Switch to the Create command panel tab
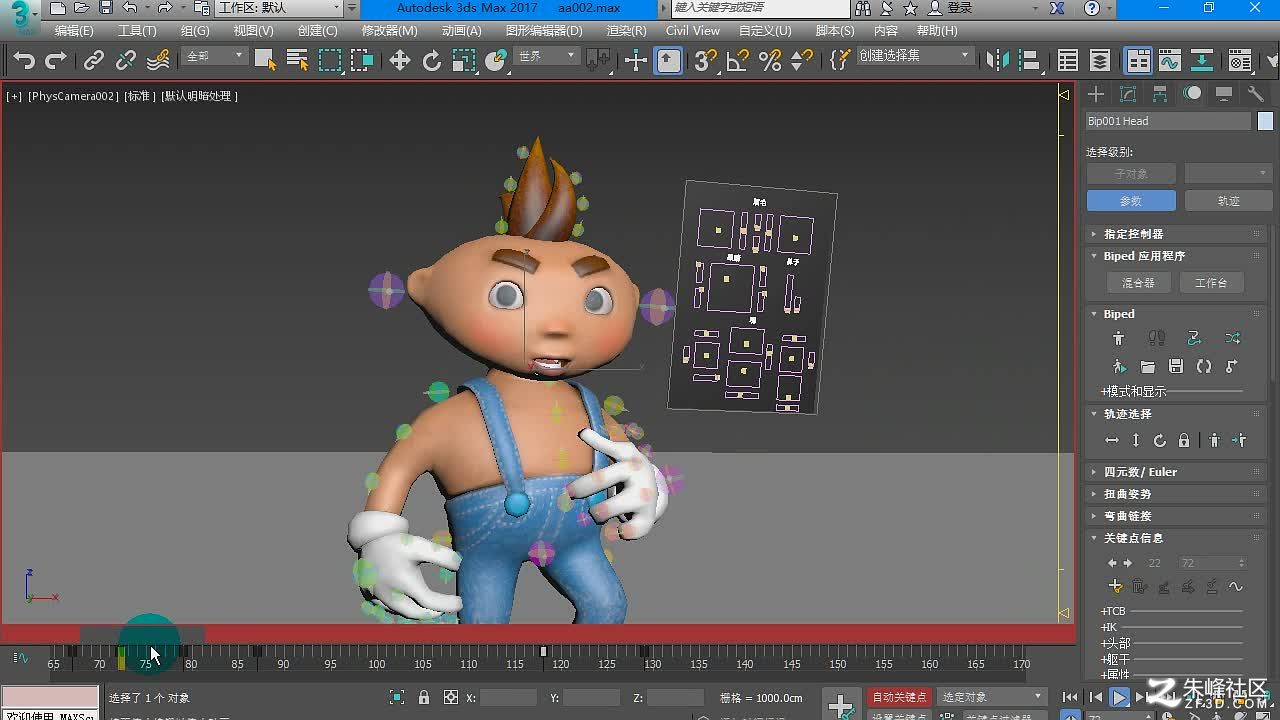This screenshot has width=1280, height=720. tap(1097, 94)
